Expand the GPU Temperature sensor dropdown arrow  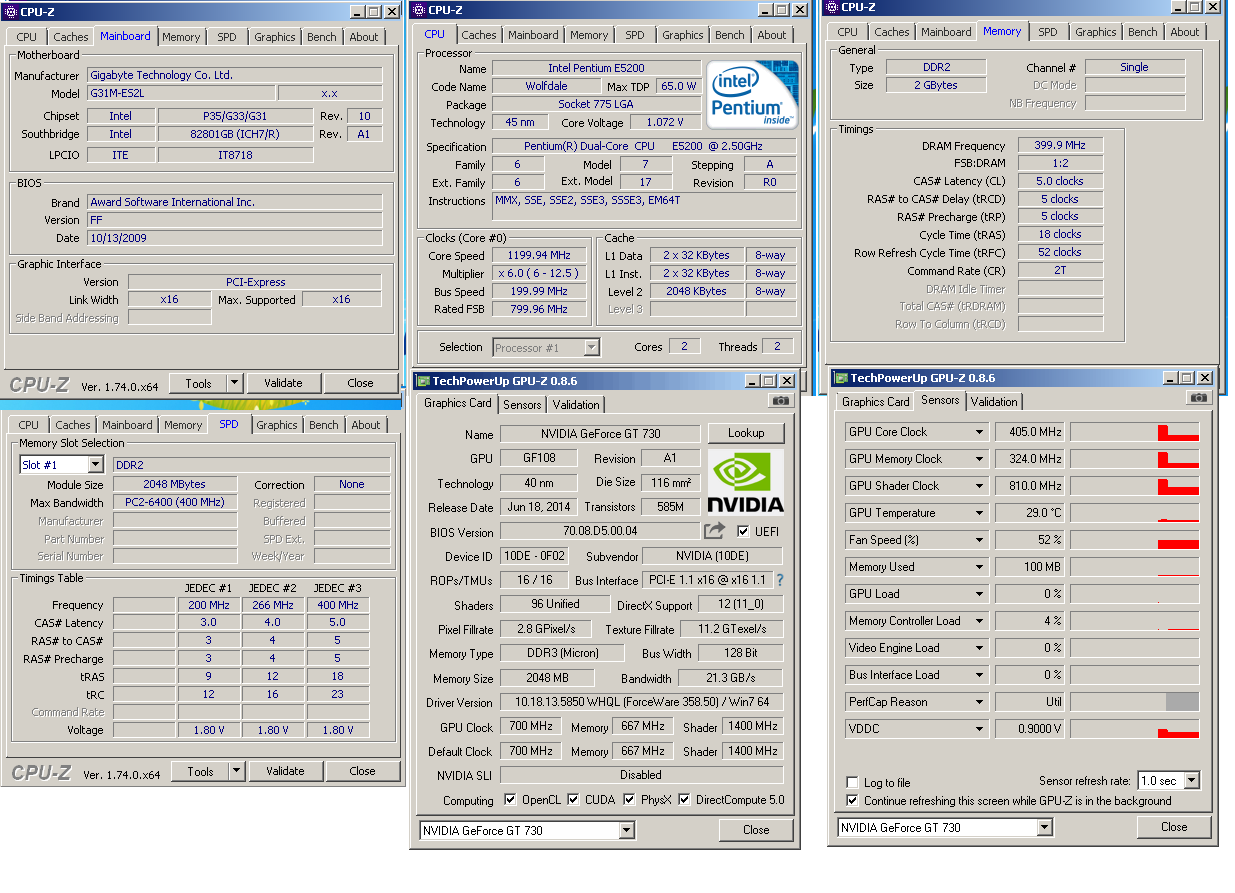click(979, 513)
